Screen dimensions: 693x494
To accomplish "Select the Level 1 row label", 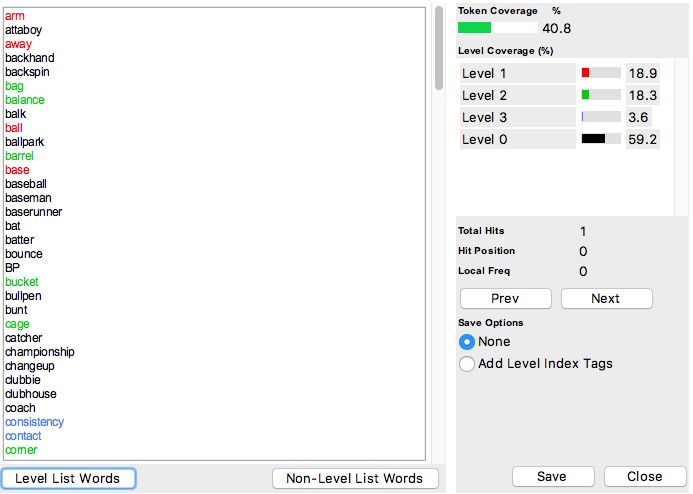I will (x=518, y=73).
